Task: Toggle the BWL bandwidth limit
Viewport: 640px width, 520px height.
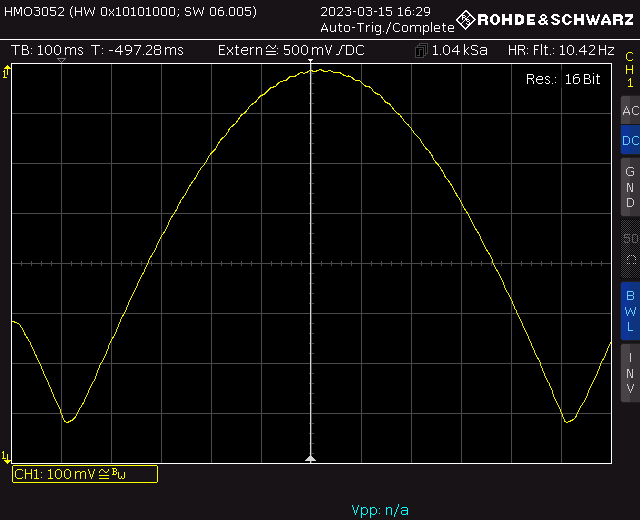Action: (629, 311)
